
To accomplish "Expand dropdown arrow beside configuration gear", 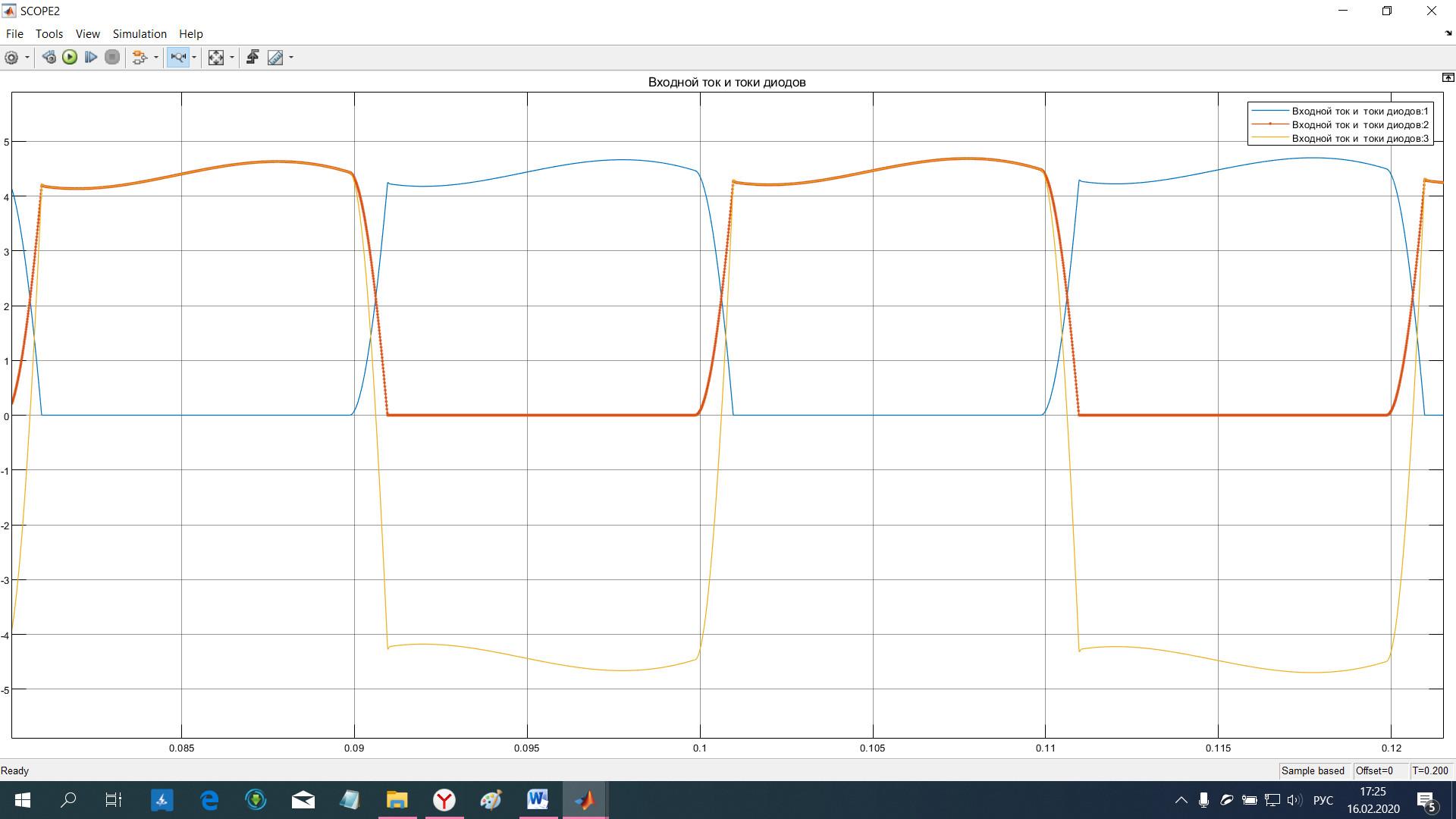I will pos(27,58).
